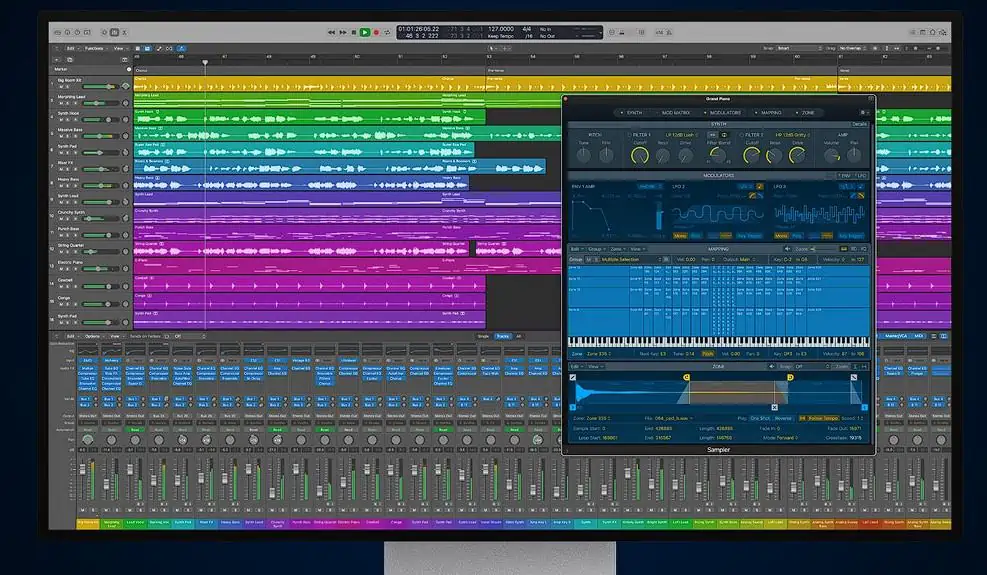Viewport: 987px width, 575px height.
Task: Click the yellow loop start marker in Sampler
Action: coord(686,377)
